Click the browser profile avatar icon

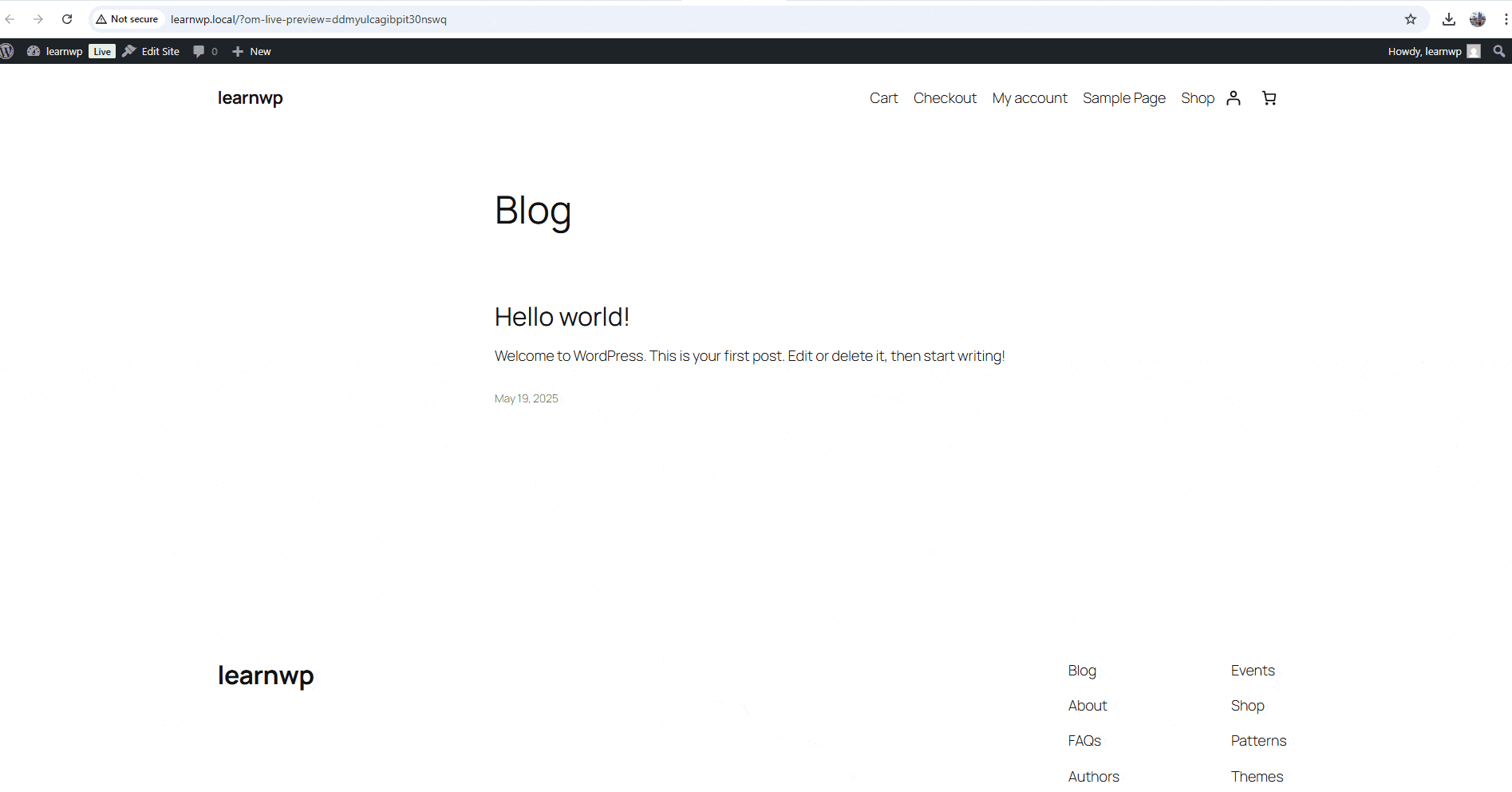click(x=1478, y=19)
